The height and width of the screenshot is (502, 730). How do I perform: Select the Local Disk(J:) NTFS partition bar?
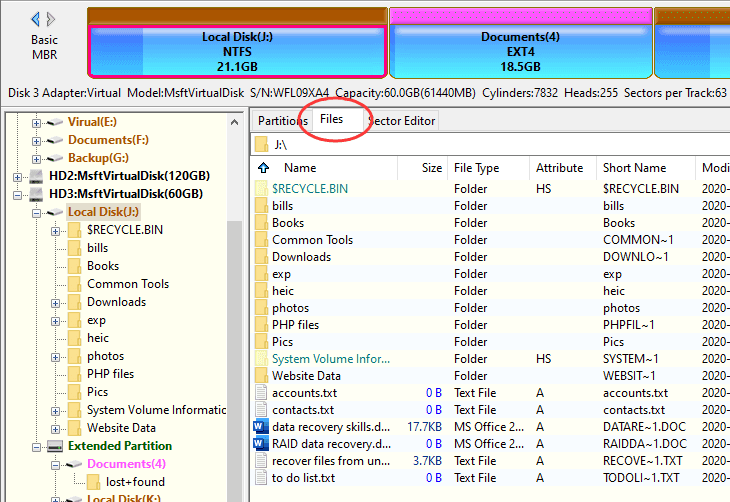point(237,51)
